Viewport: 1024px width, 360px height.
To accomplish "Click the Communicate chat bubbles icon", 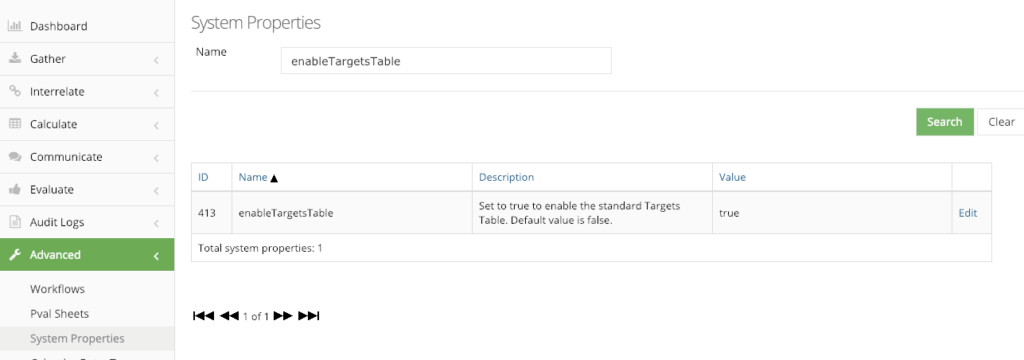I will [x=14, y=156].
